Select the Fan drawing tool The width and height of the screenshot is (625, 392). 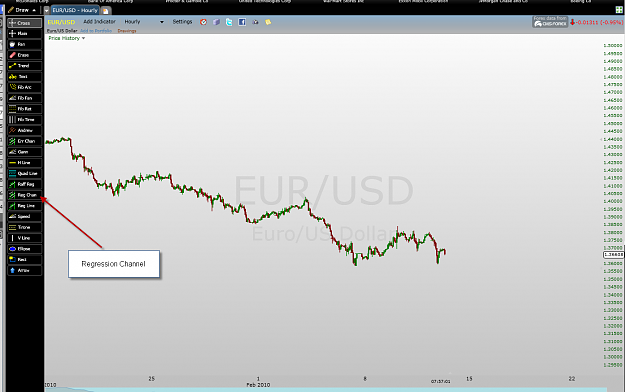24,44
